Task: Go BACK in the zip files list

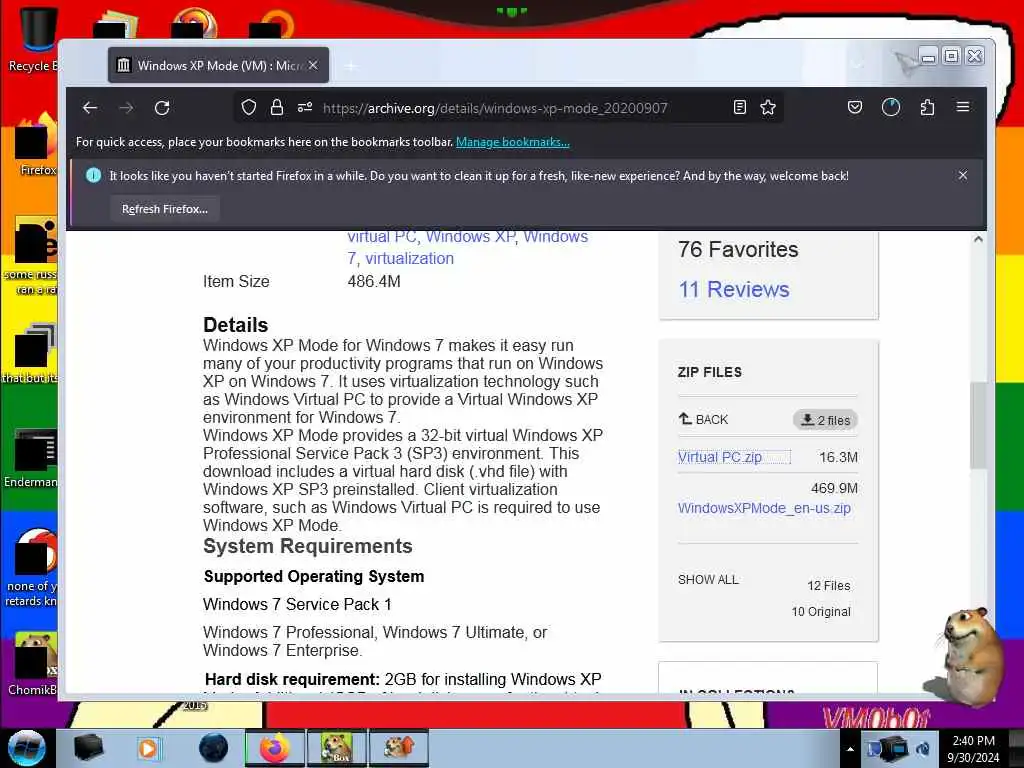Action: click(x=703, y=419)
